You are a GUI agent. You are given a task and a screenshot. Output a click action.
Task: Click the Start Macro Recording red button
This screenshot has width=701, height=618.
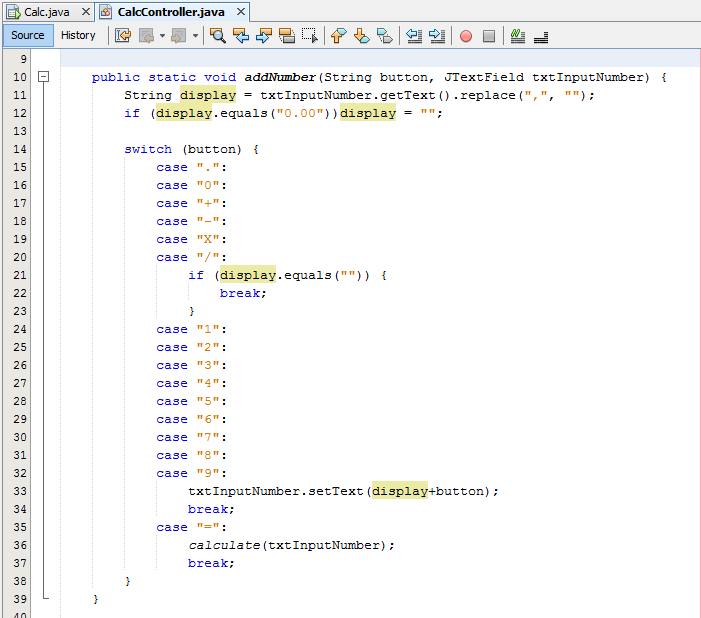click(466, 36)
